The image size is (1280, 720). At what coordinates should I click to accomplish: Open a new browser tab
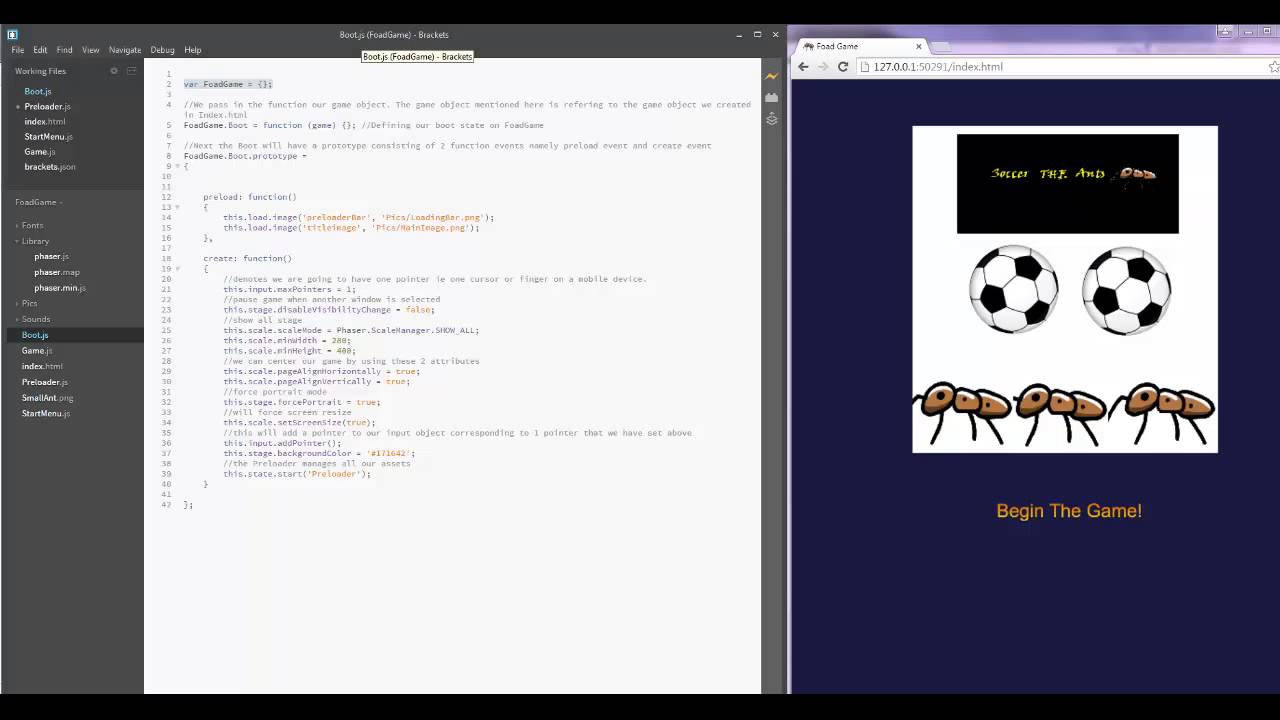click(942, 46)
